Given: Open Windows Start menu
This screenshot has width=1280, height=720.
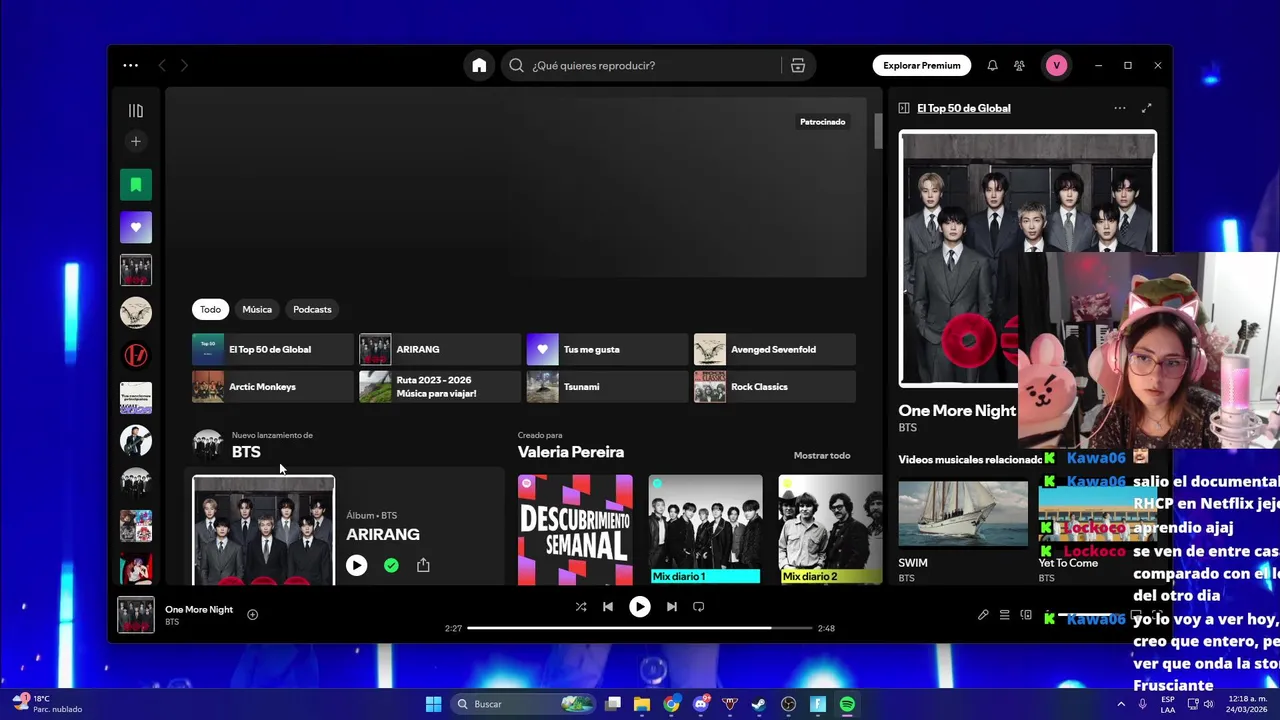Looking at the screenshot, I should [x=433, y=704].
